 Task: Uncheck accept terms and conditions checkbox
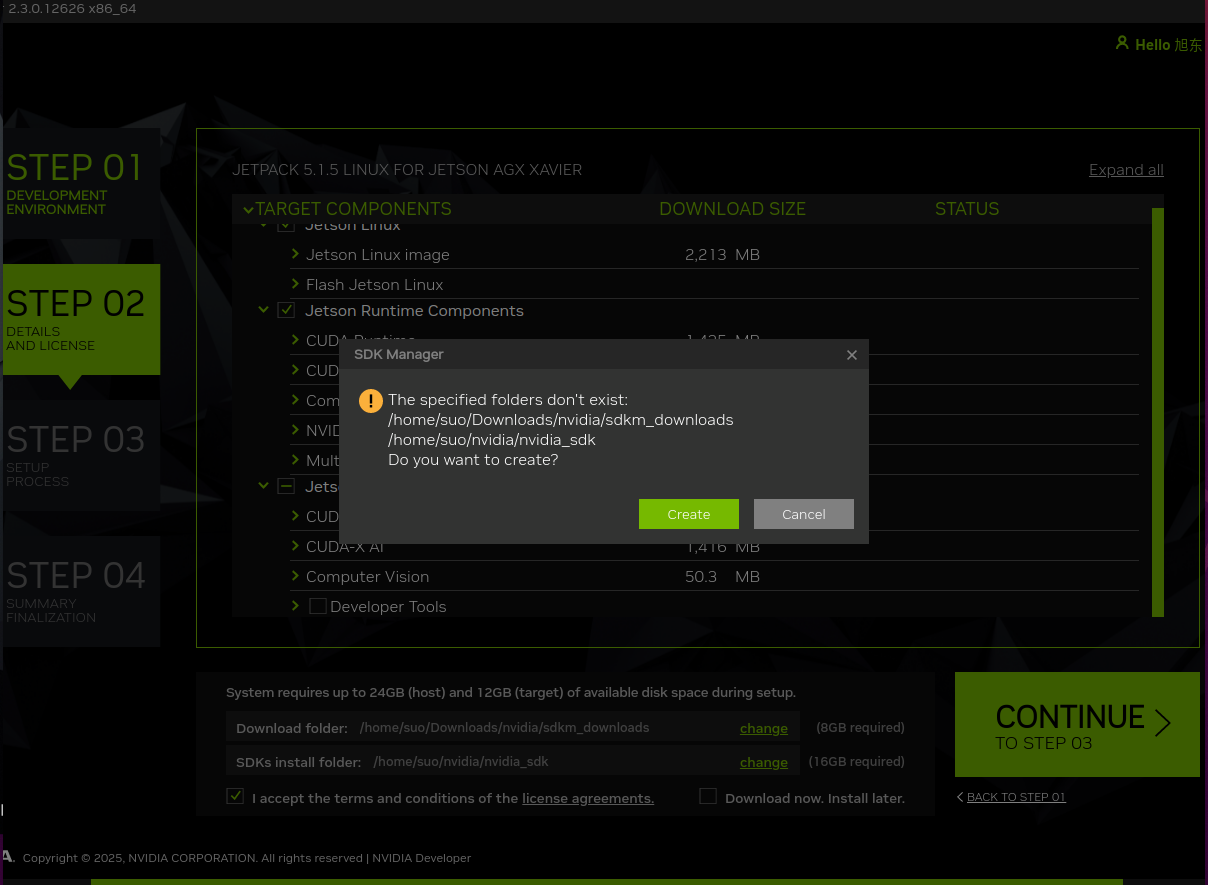tap(236, 796)
